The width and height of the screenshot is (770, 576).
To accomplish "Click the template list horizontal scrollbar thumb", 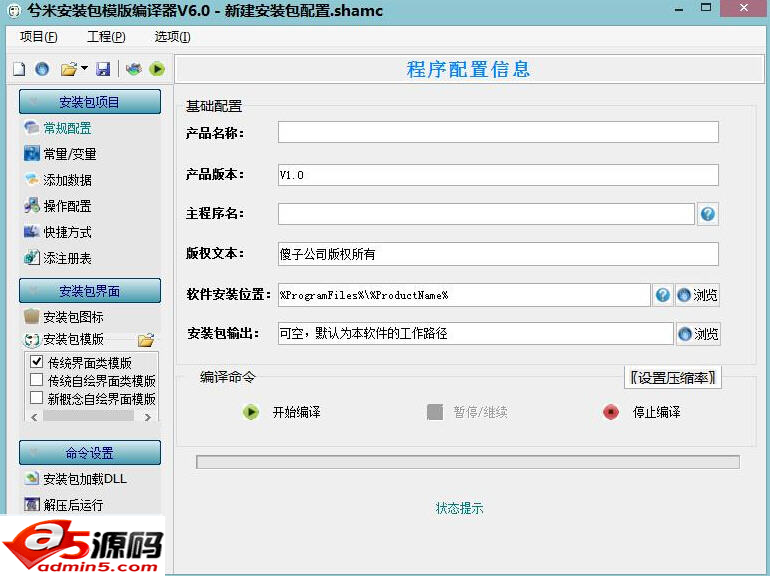I will point(88,416).
